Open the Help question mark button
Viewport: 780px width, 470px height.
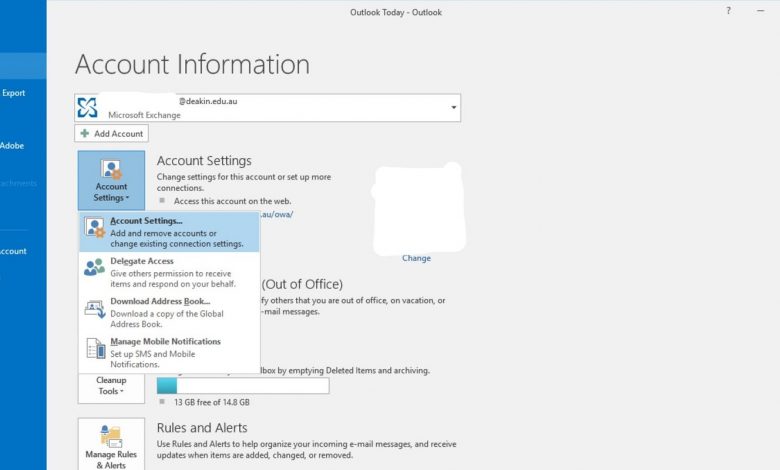point(727,11)
